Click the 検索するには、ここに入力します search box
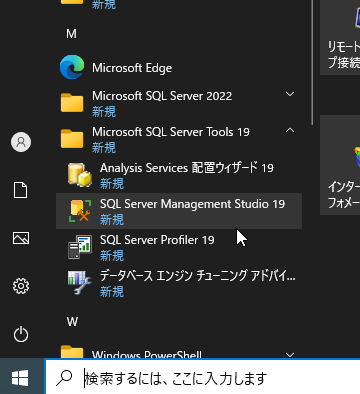360x394 pixels. click(203, 377)
